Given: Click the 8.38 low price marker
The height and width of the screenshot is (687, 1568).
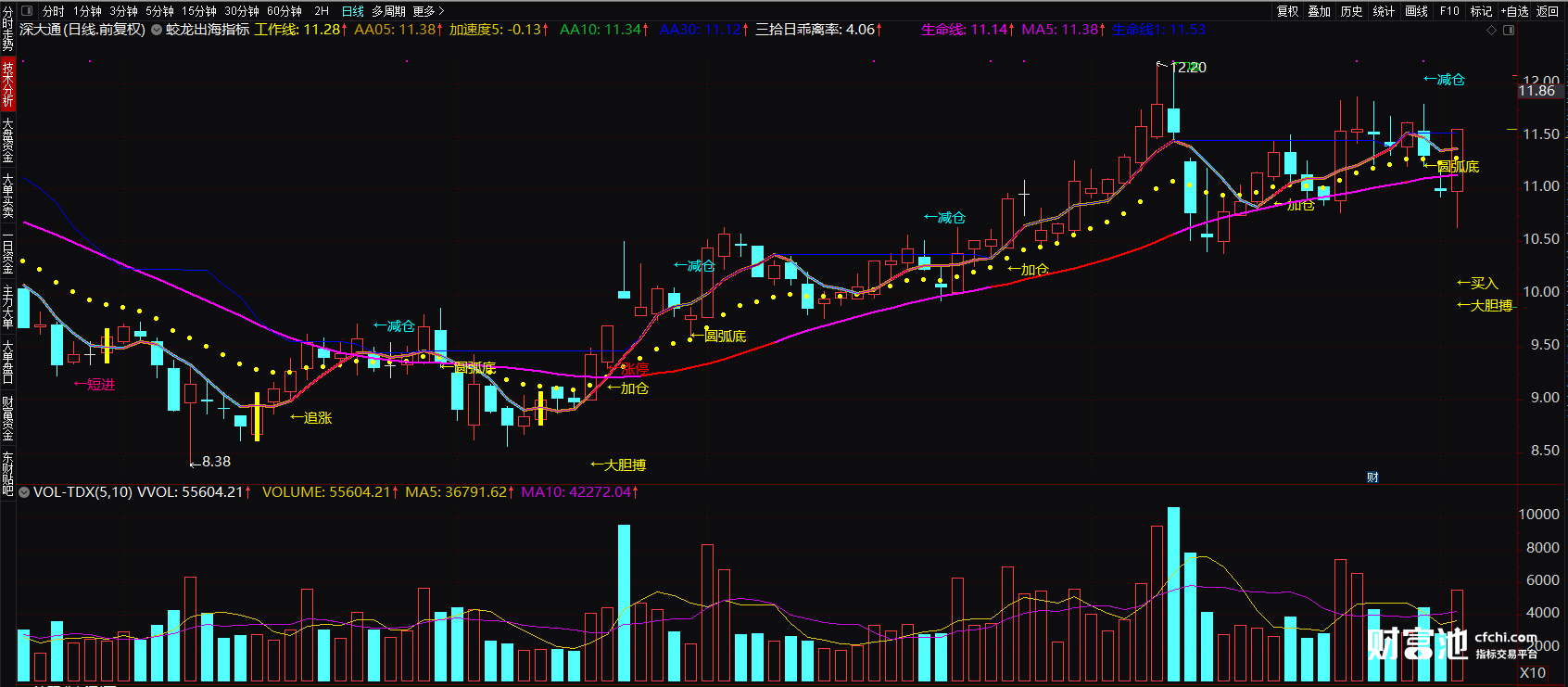Looking at the screenshot, I should (x=216, y=461).
